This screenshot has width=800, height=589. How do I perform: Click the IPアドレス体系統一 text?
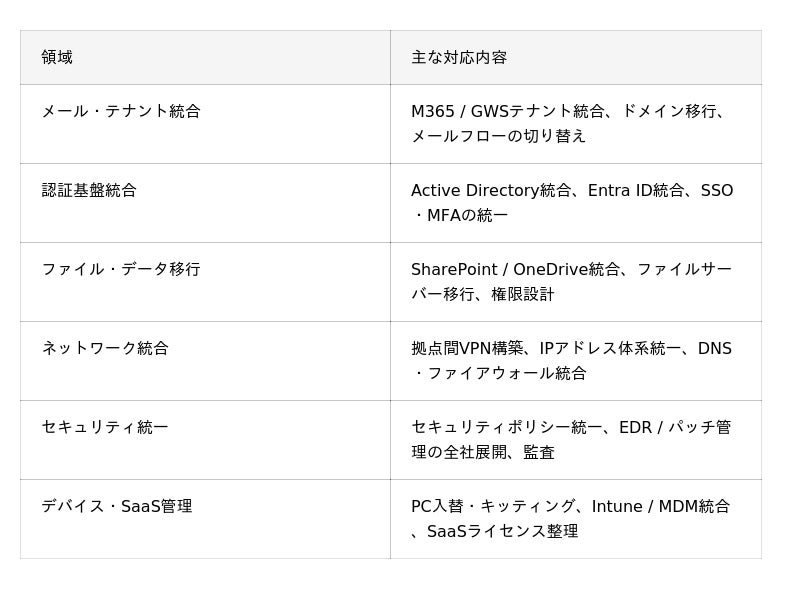click(610, 348)
